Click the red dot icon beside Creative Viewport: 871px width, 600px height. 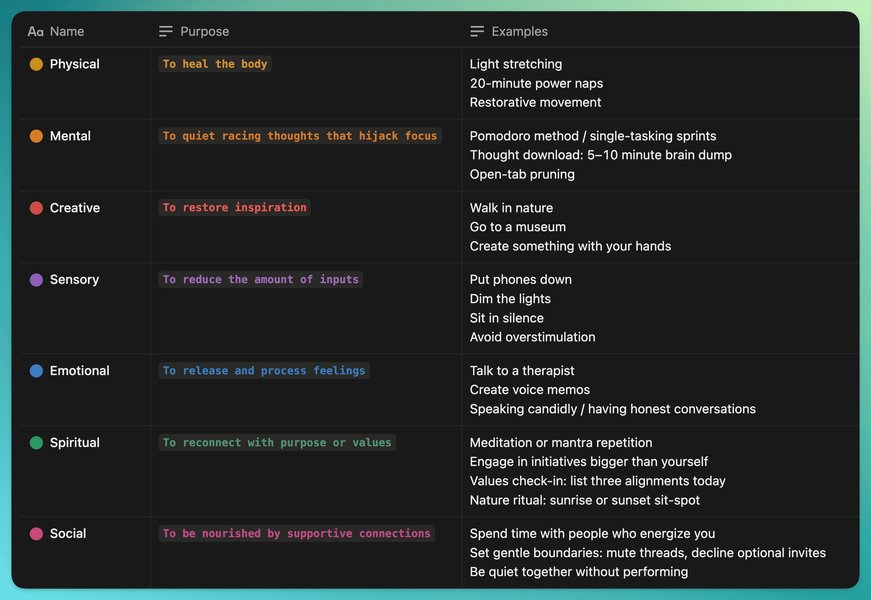click(x=37, y=208)
